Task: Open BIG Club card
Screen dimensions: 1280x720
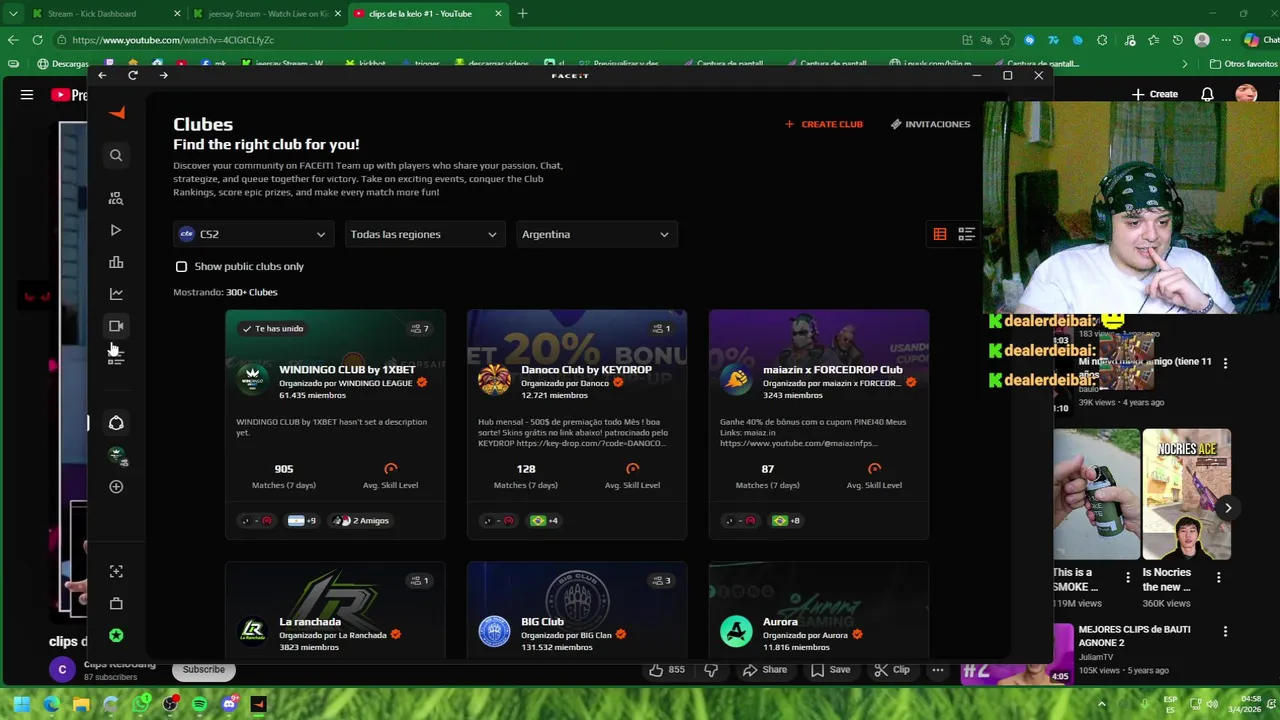Action: [577, 610]
